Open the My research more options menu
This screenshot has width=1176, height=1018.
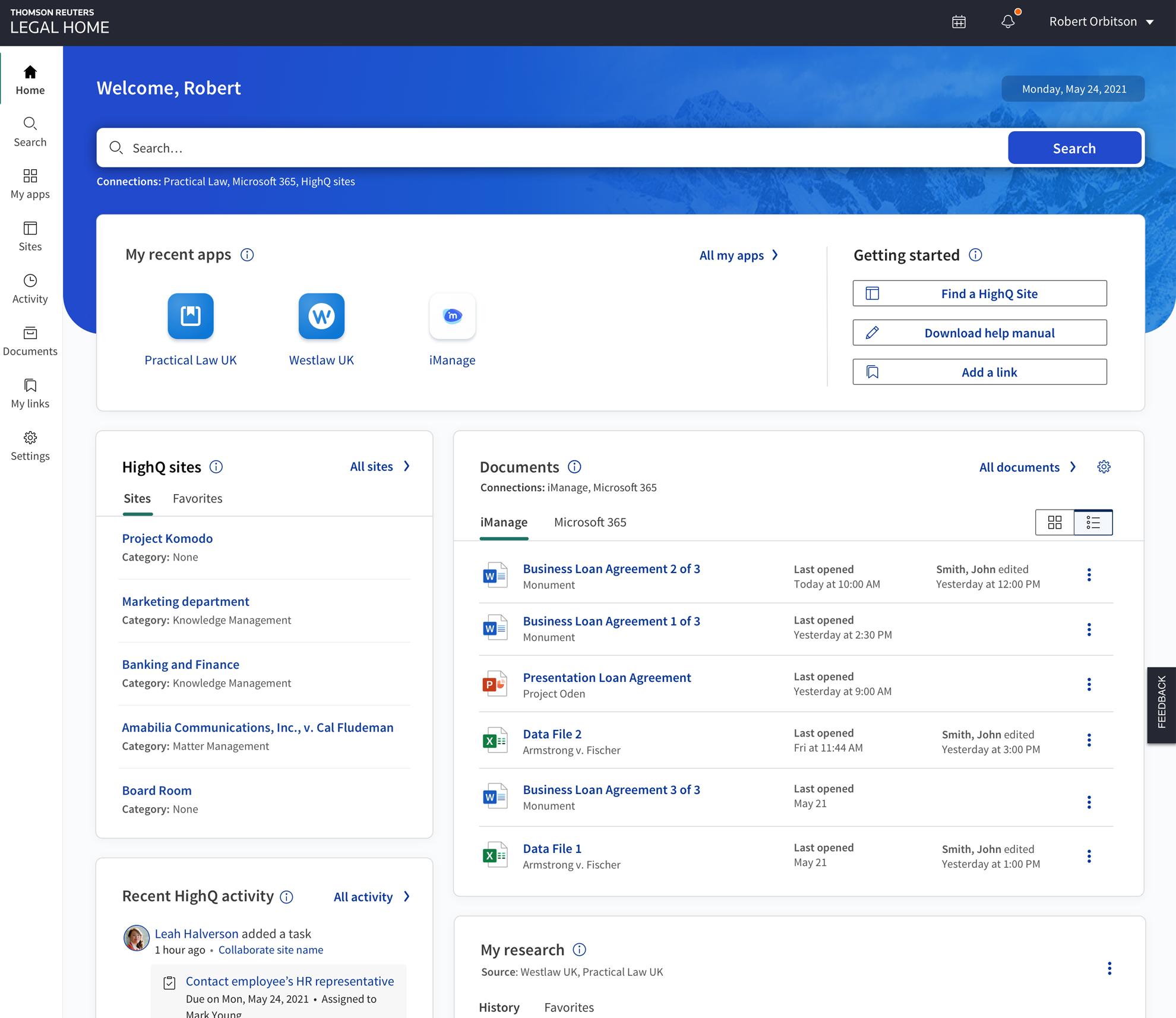(x=1109, y=968)
